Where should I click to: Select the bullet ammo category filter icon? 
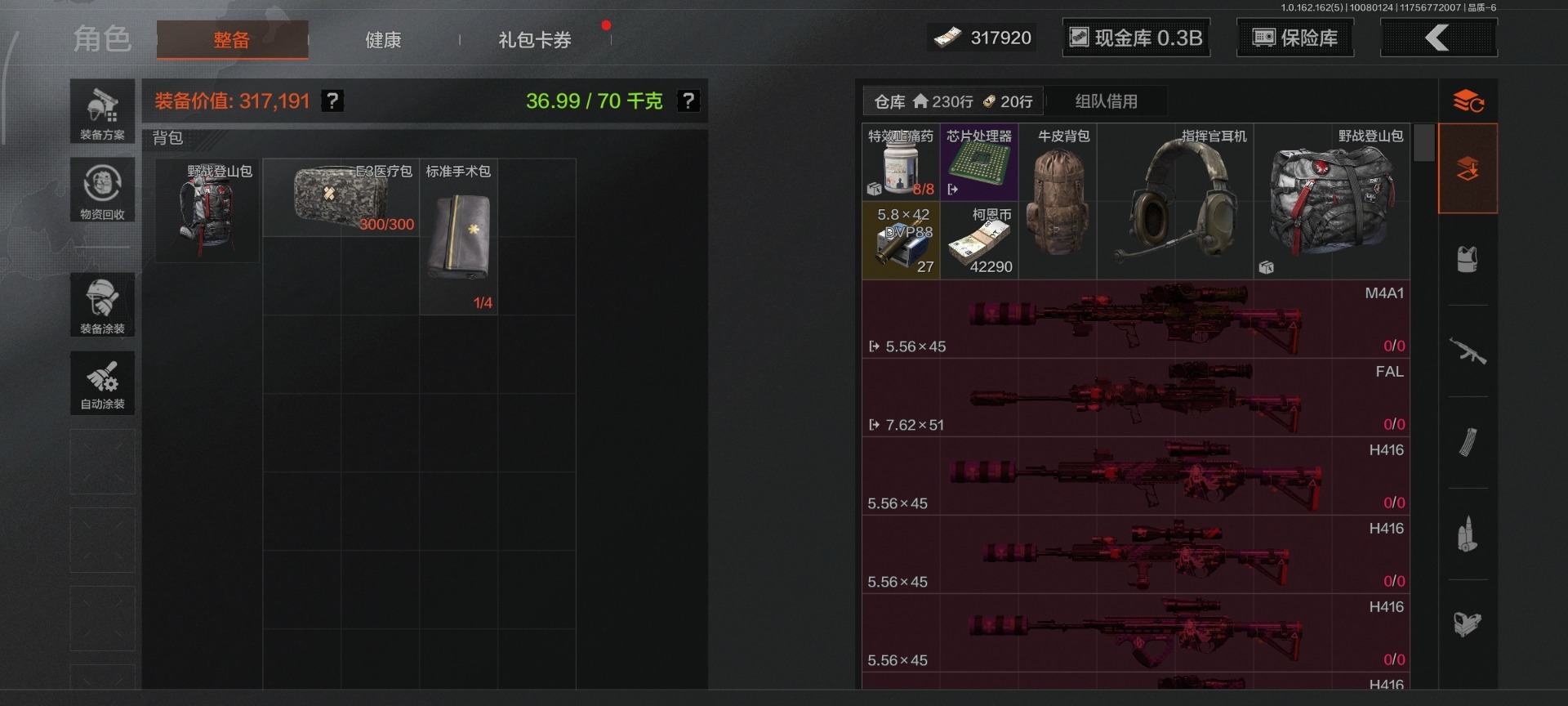point(1468,534)
